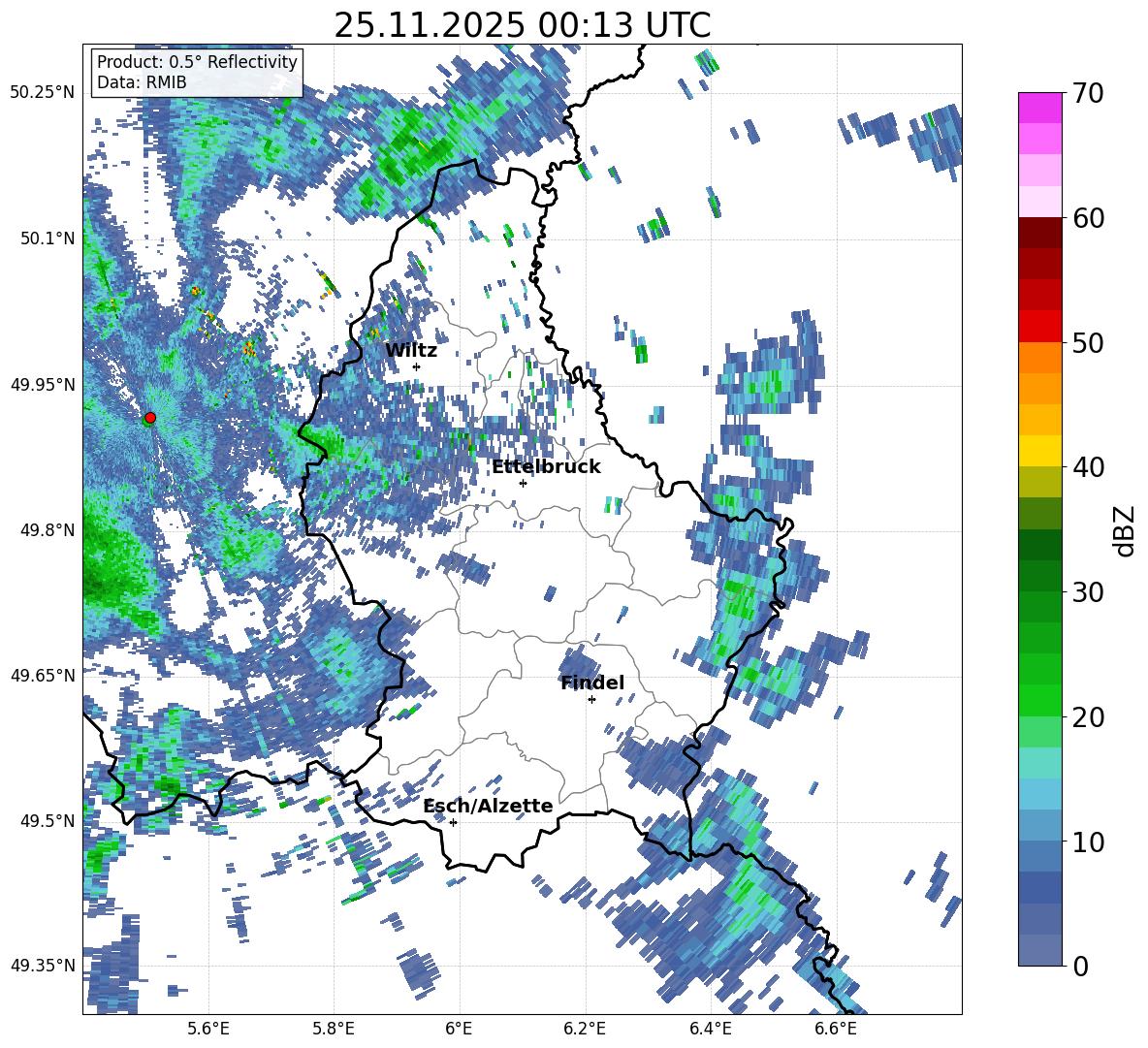Image resolution: width=1148 pixels, height=1048 pixels.
Task: Click the '50.1°N' latitude label
Action: click(47, 238)
